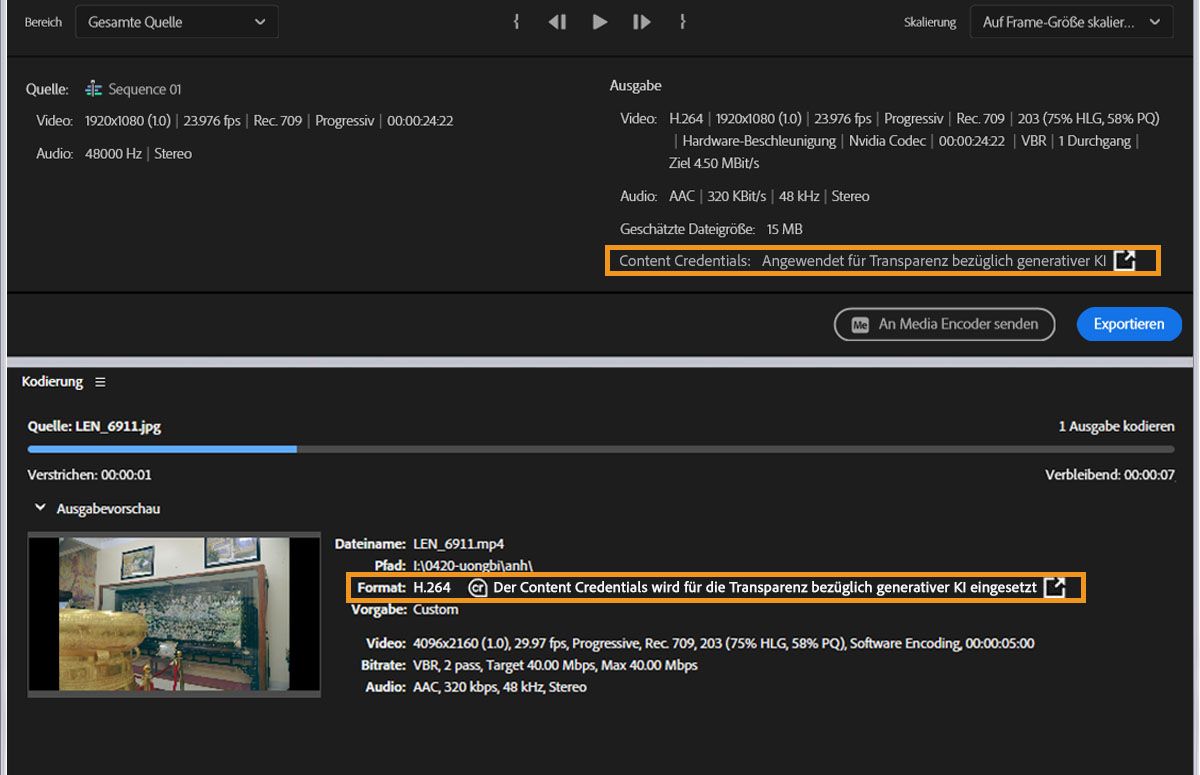Set the In point marker in transport controls

516,21
